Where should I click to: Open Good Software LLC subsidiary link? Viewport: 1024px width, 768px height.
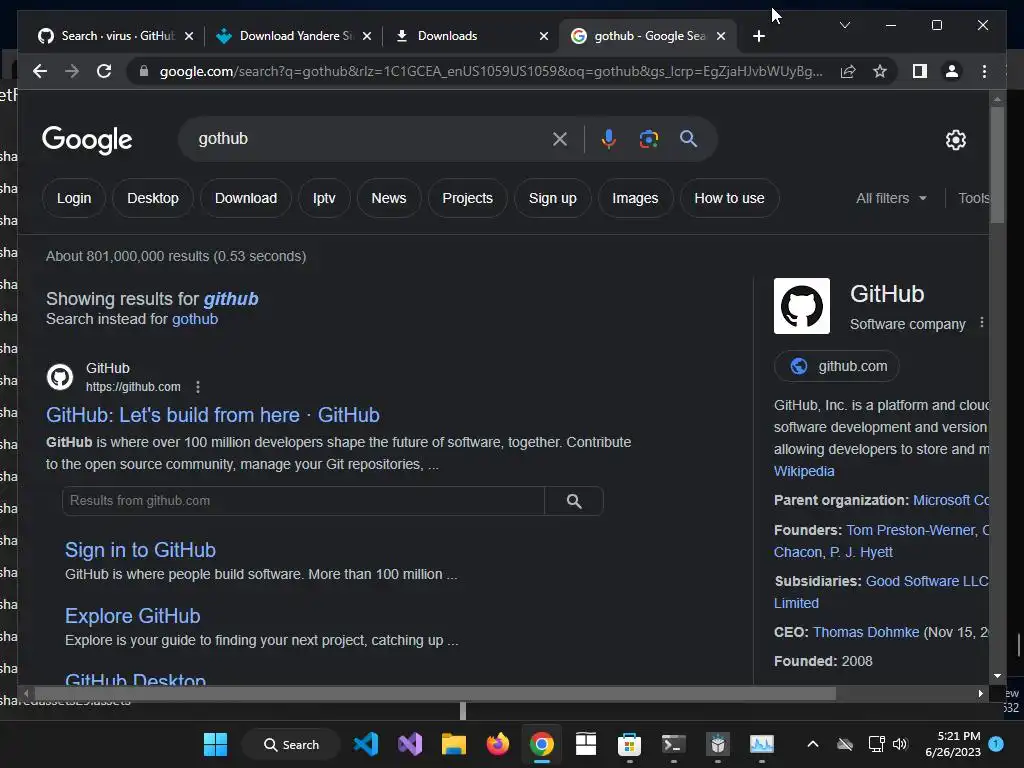[927, 581]
